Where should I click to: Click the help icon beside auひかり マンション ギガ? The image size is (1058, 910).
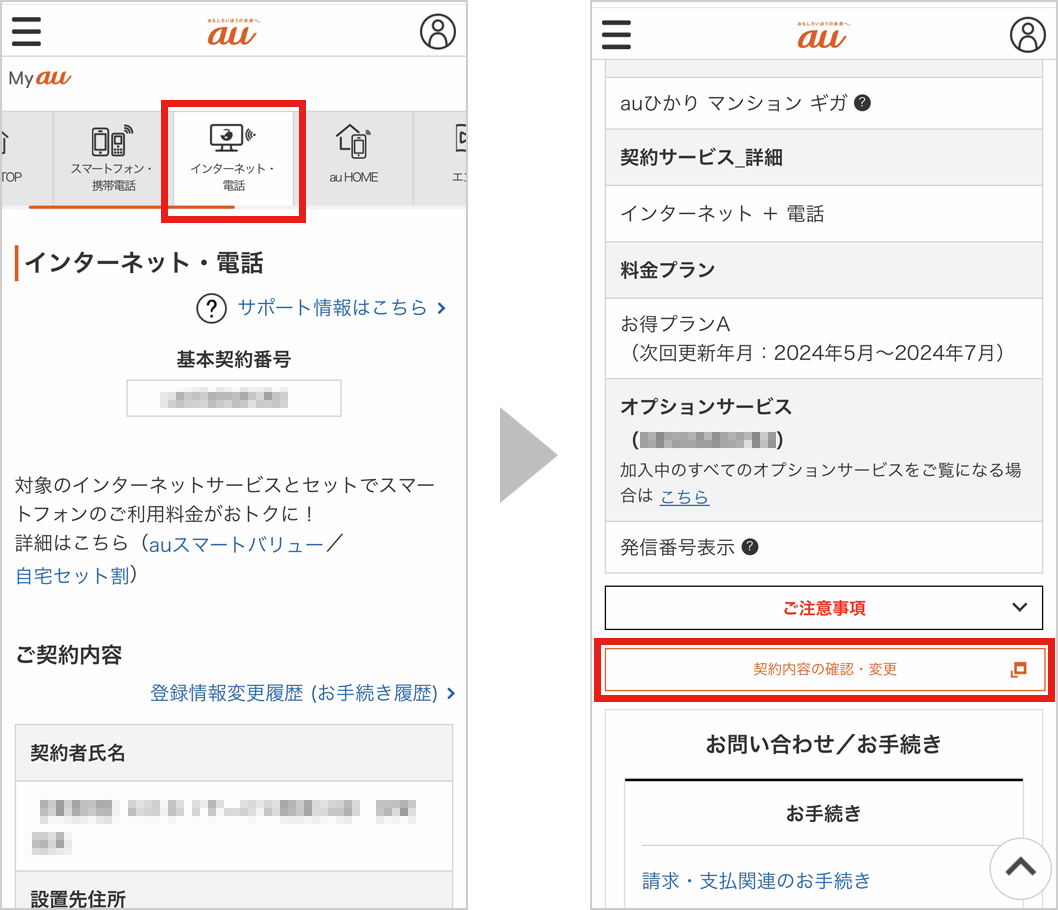[864, 102]
